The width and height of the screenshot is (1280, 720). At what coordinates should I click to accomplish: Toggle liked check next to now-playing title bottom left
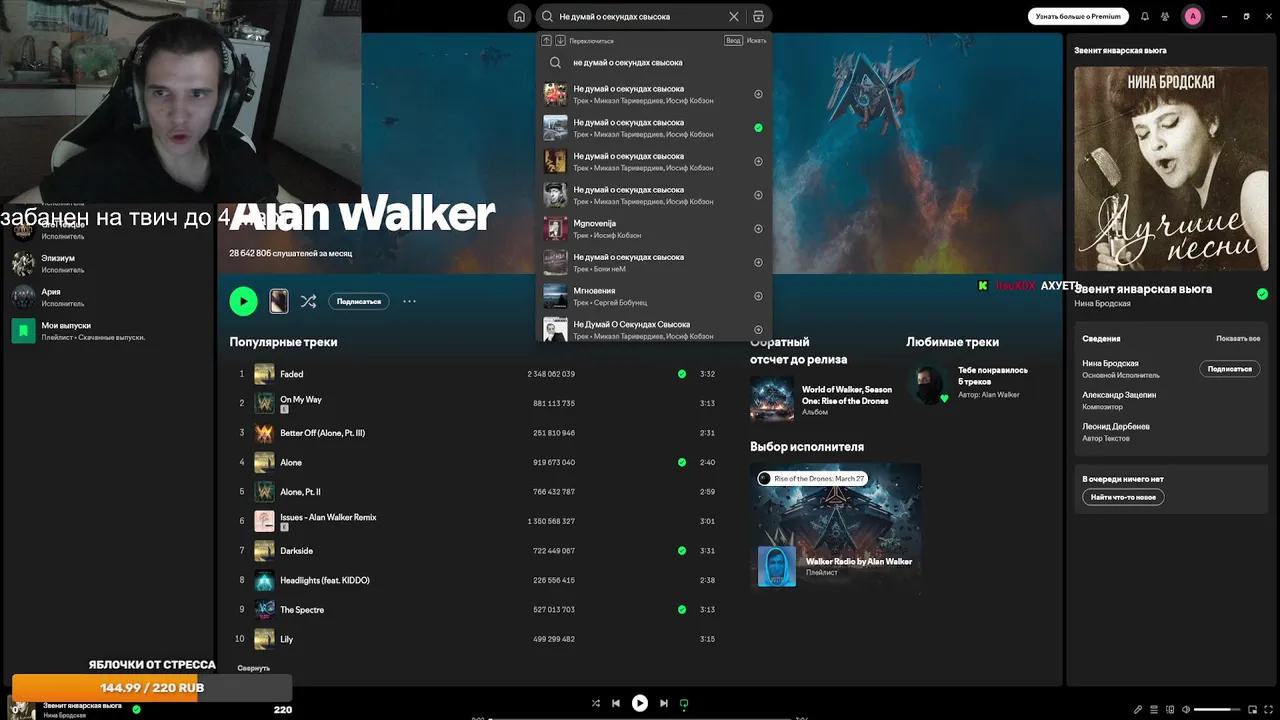pyautogui.click(x=137, y=709)
